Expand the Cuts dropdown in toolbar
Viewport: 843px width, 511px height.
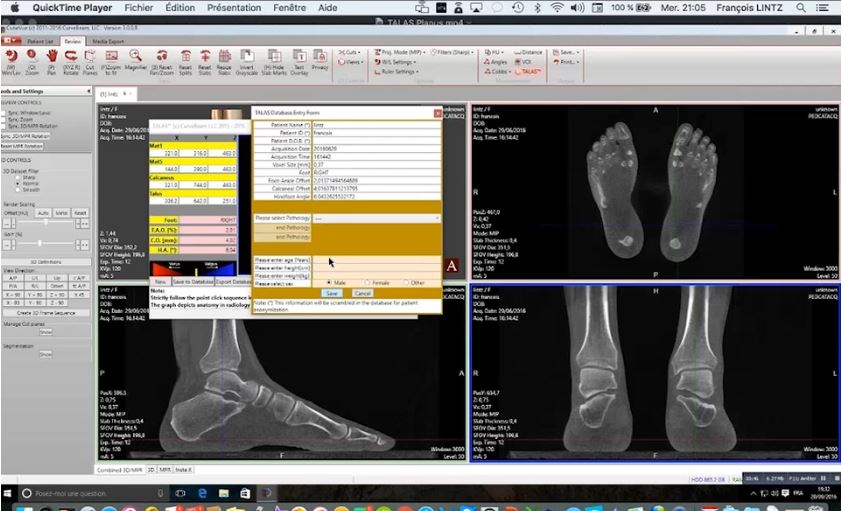coord(351,51)
